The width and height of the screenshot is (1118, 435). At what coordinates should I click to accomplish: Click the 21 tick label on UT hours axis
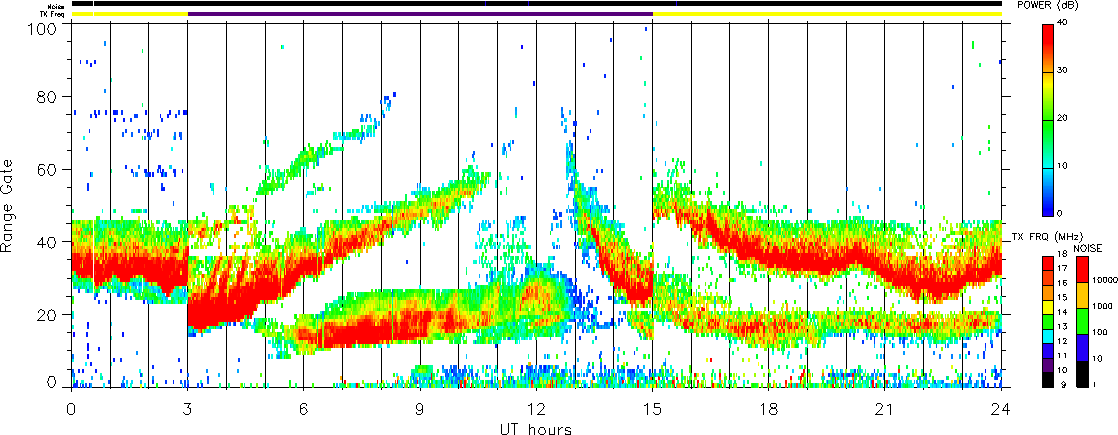(x=885, y=409)
